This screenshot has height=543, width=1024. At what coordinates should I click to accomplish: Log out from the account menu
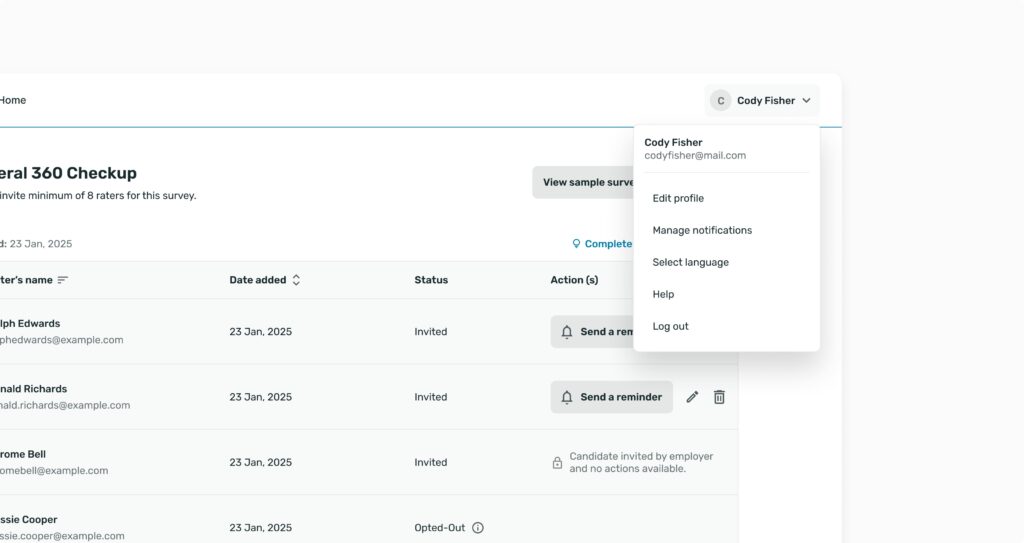[x=670, y=326]
